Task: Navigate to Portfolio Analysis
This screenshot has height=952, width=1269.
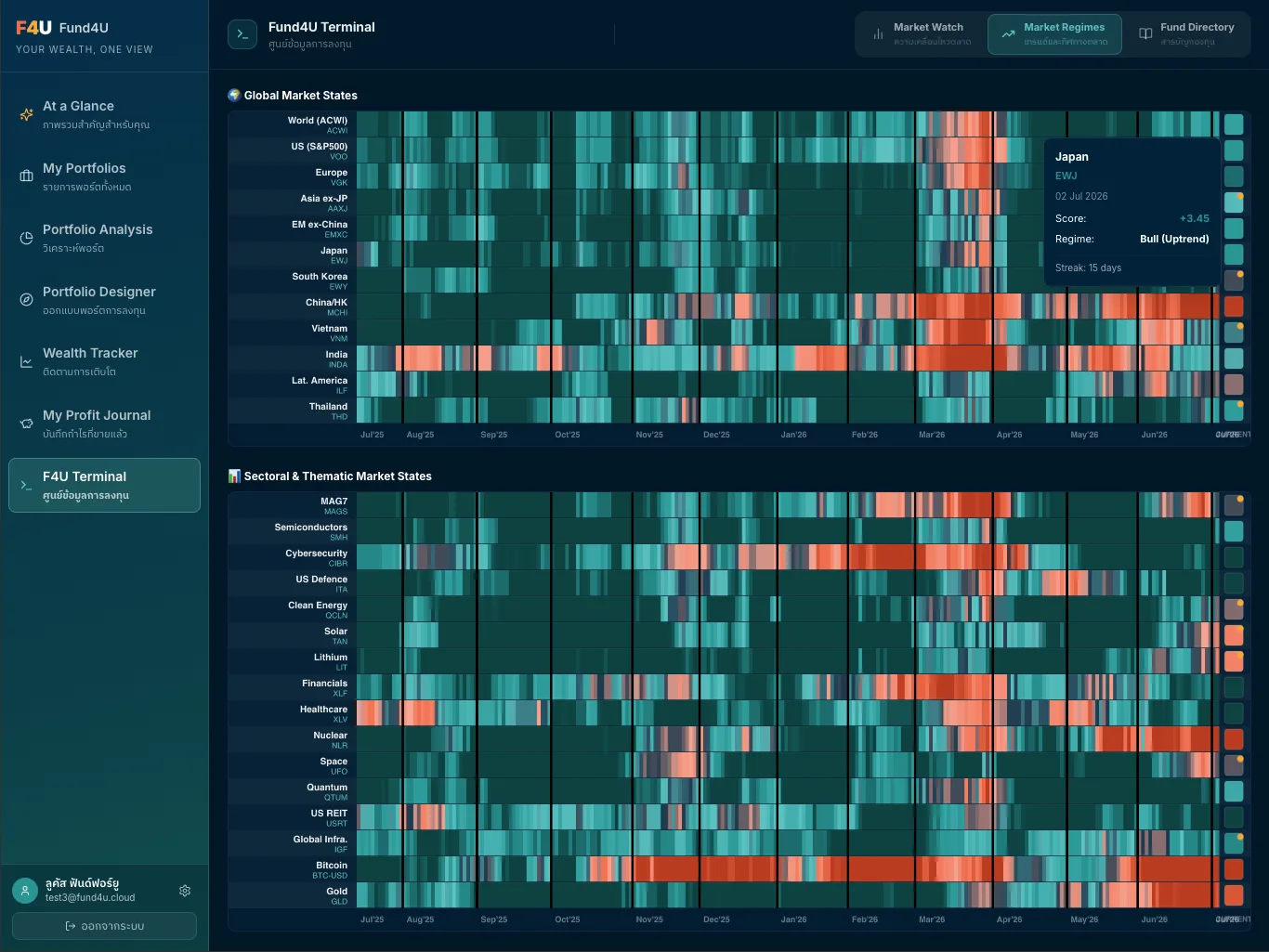Action: 104,238
